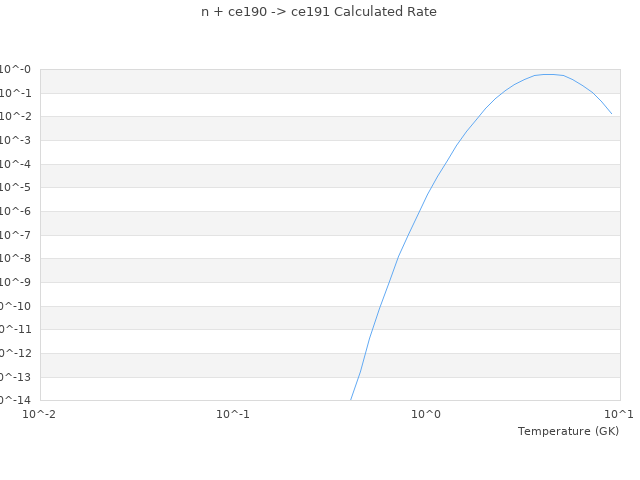The image size is (640, 480).
Task: Click the chart title 'n + ce190 -> ce191 Calculated Rate'
Action: tap(319, 12)
